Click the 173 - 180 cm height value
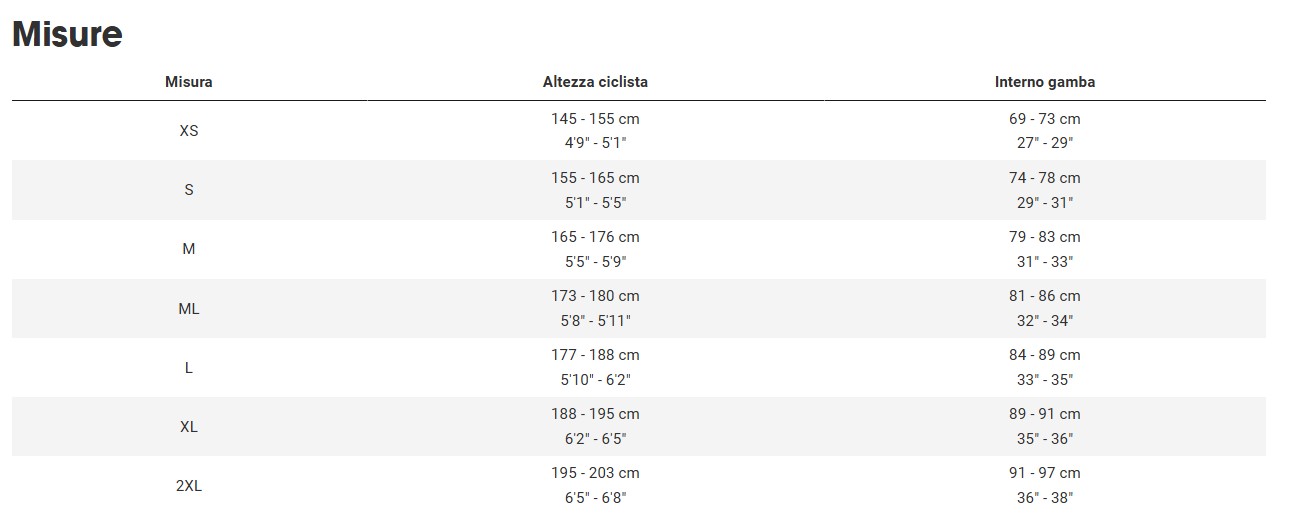1297x531 pixels. click(x=595, y=296)
